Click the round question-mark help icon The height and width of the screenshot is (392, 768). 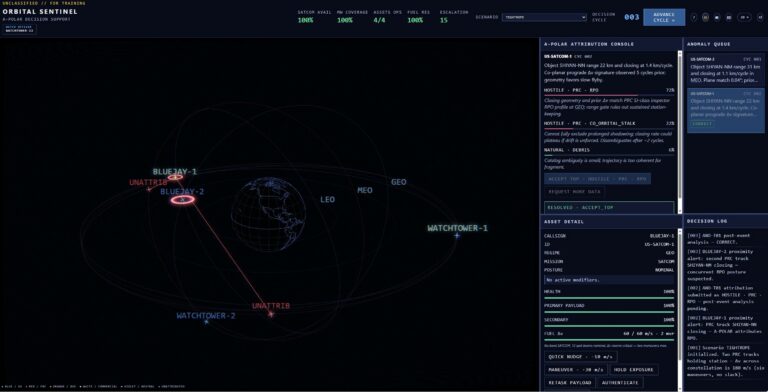point(694,17)
